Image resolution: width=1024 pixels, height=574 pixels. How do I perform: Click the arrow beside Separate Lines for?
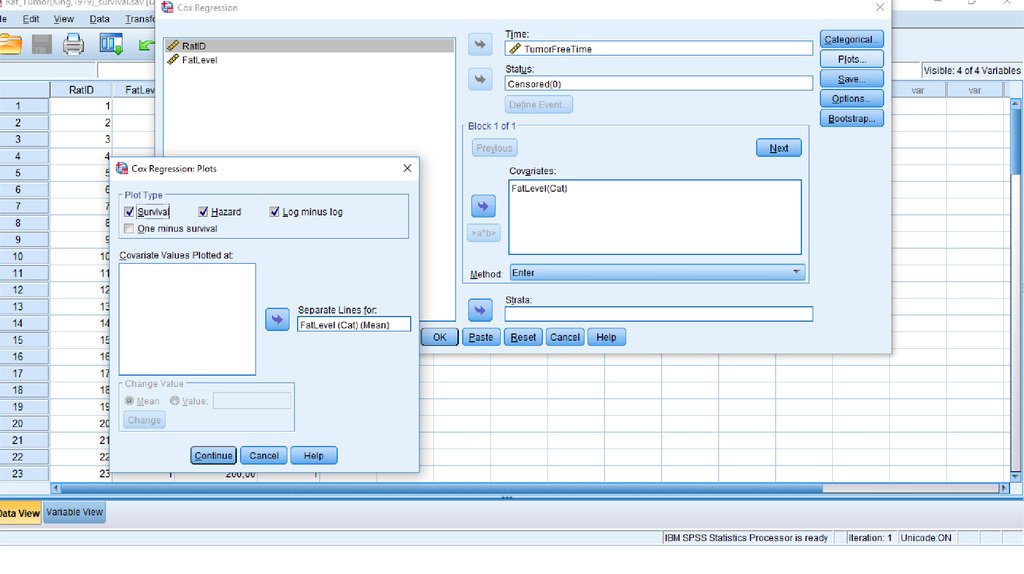tap(277, 319)
